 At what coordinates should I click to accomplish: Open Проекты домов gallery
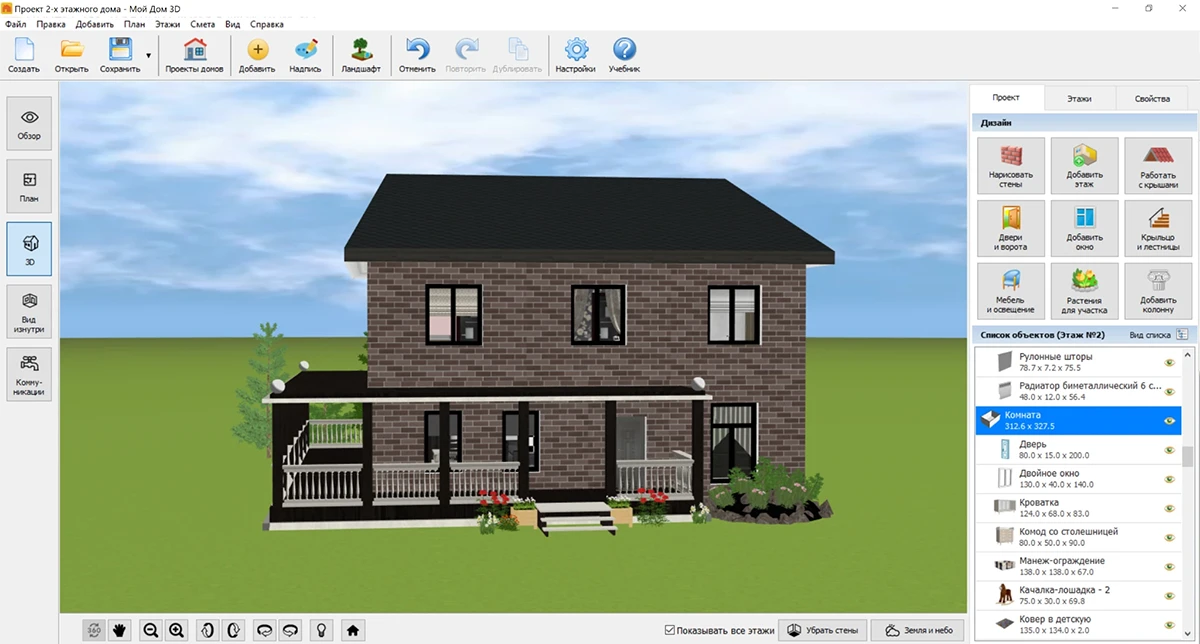click(194, 55)
